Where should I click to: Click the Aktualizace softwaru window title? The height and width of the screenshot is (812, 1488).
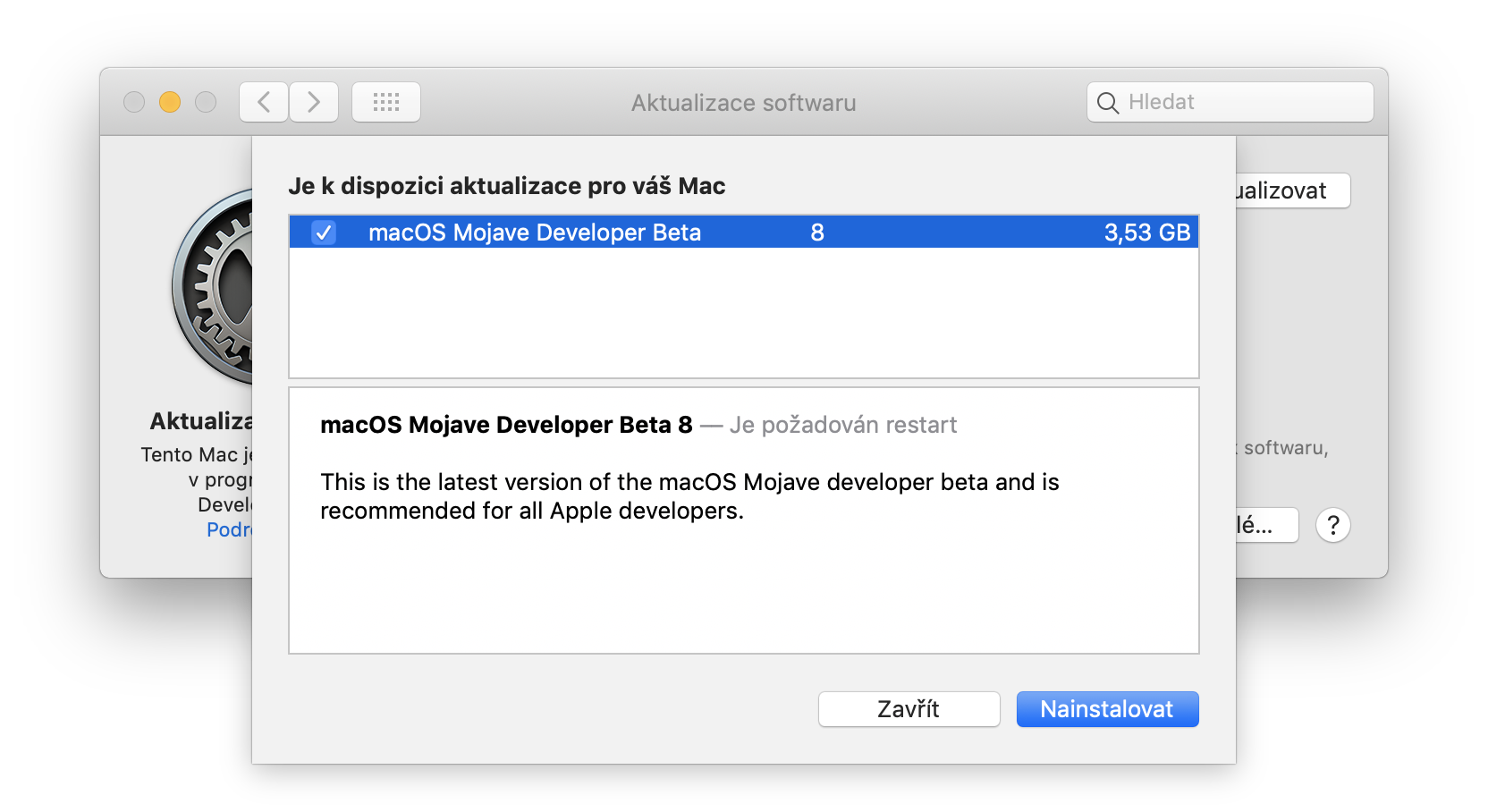[x=743, y=103]
